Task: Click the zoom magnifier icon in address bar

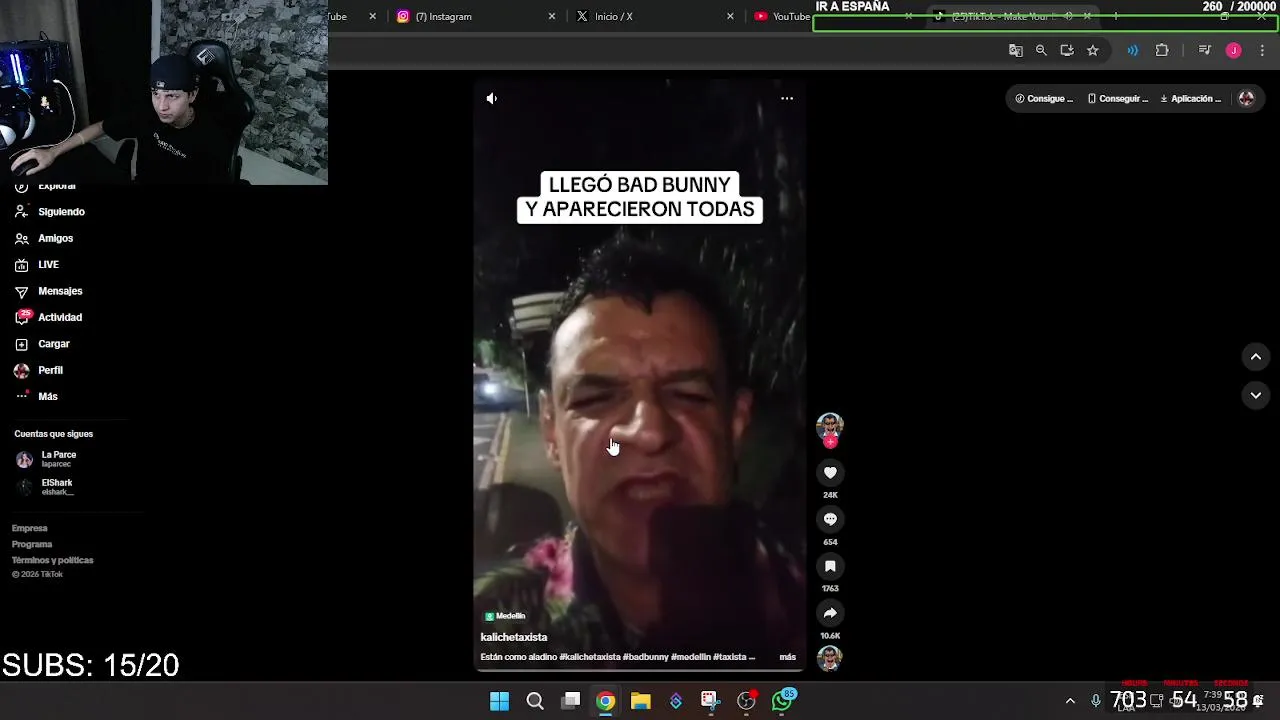Action: 1041,50
